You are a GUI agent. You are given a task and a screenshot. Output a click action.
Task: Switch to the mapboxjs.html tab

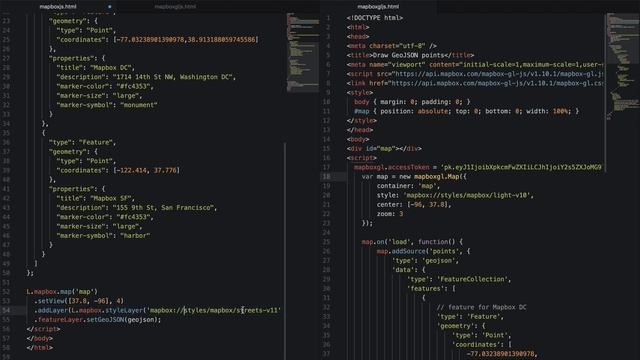(x=58, y=7)
